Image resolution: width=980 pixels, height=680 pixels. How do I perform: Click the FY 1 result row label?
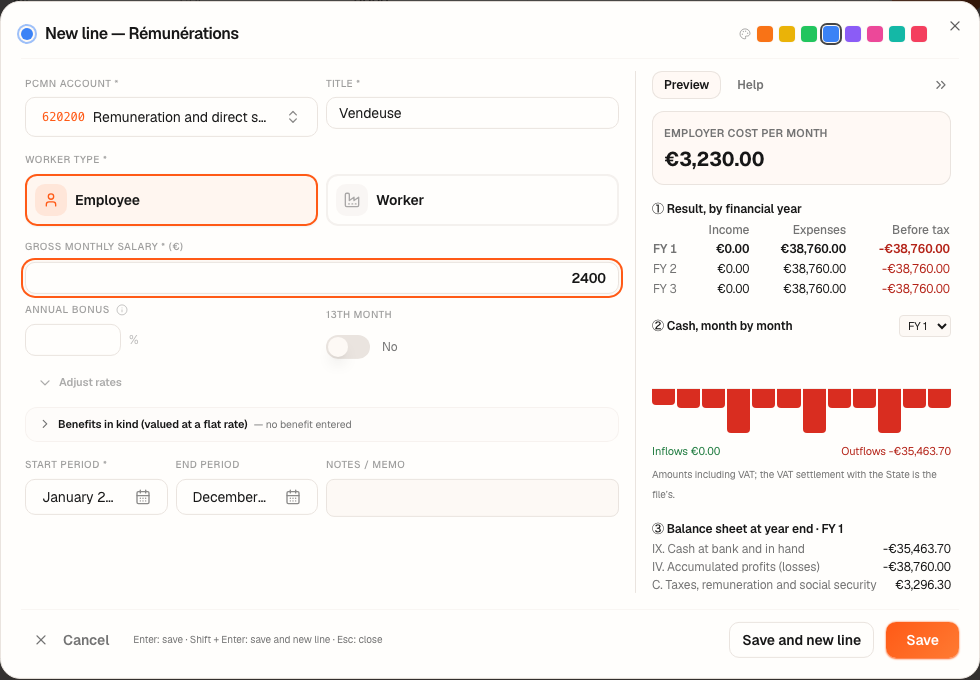(665, 249)
